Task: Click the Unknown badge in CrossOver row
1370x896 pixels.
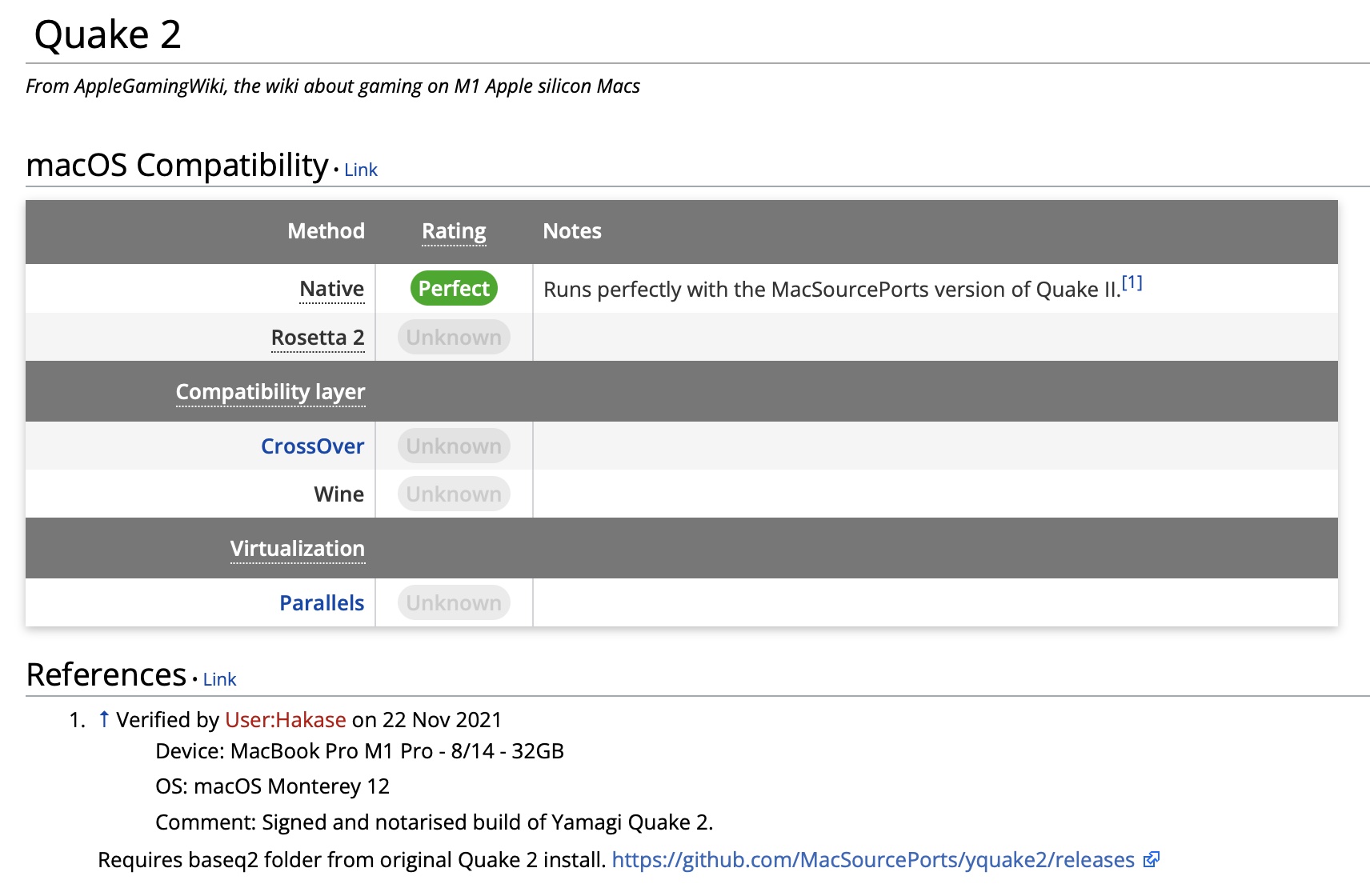Action: pyautogui.click(x=454, y=446)
